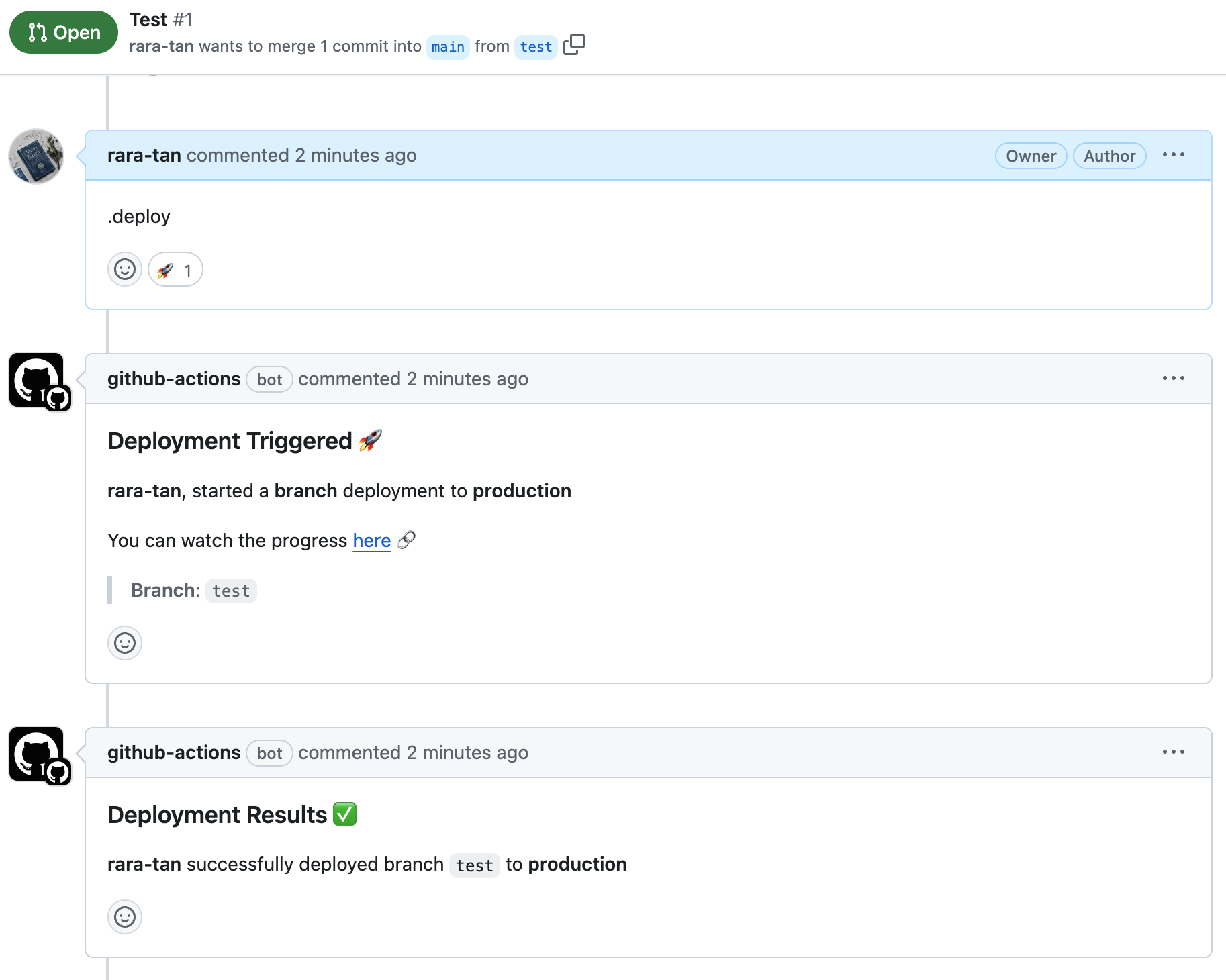Open emoji picker on the Deployment Results comment
Image resolution: width=1226 pixels, height=980 pixels.
click(124, 916)
